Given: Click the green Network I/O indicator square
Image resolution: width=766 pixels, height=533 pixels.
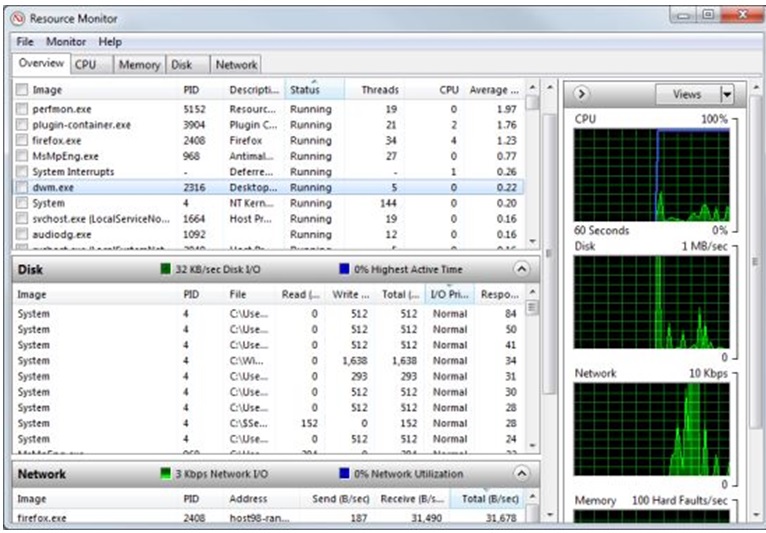Looking at the screenshot, I should (166, 474).
